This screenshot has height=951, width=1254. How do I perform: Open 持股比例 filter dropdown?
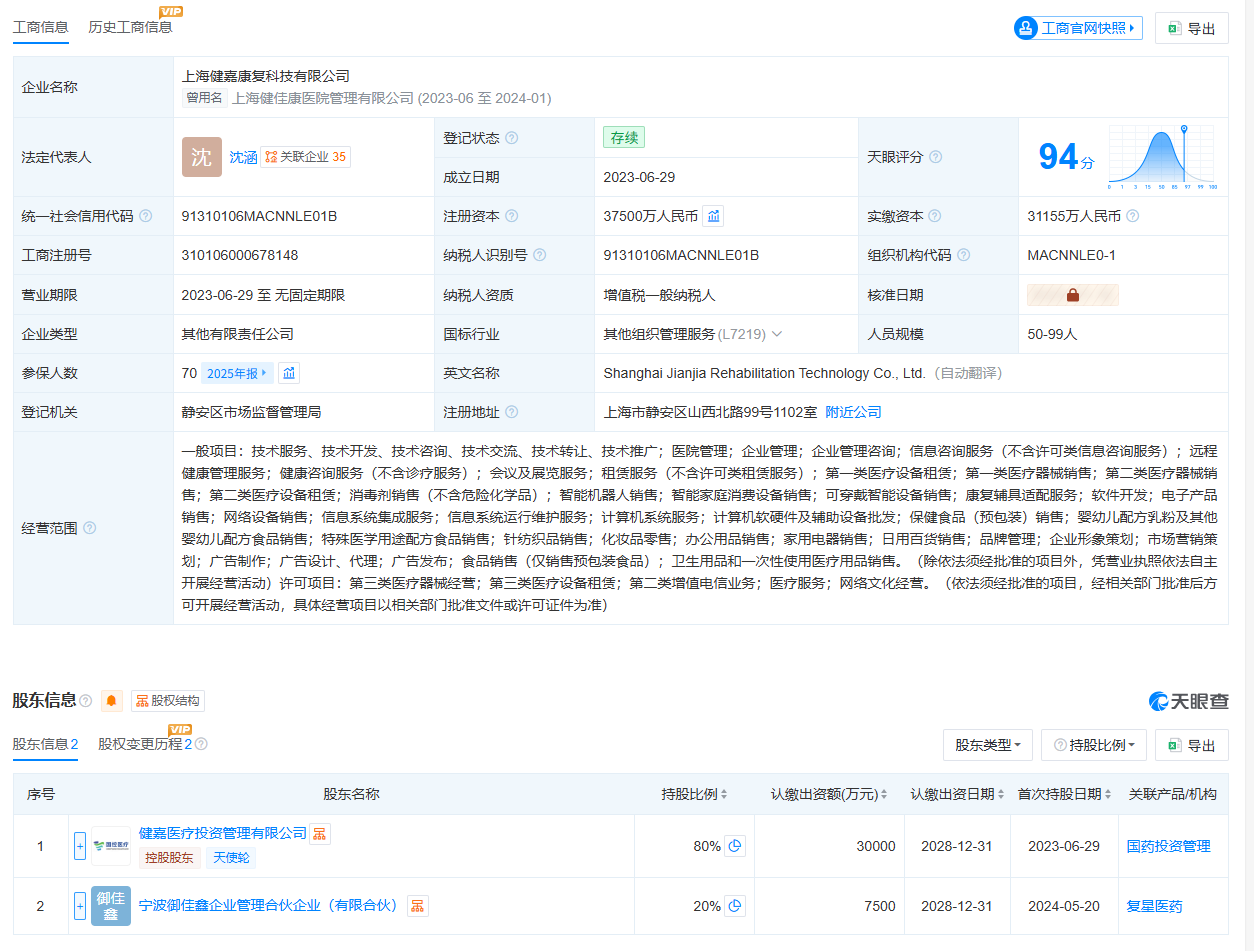pos(1094,745)
